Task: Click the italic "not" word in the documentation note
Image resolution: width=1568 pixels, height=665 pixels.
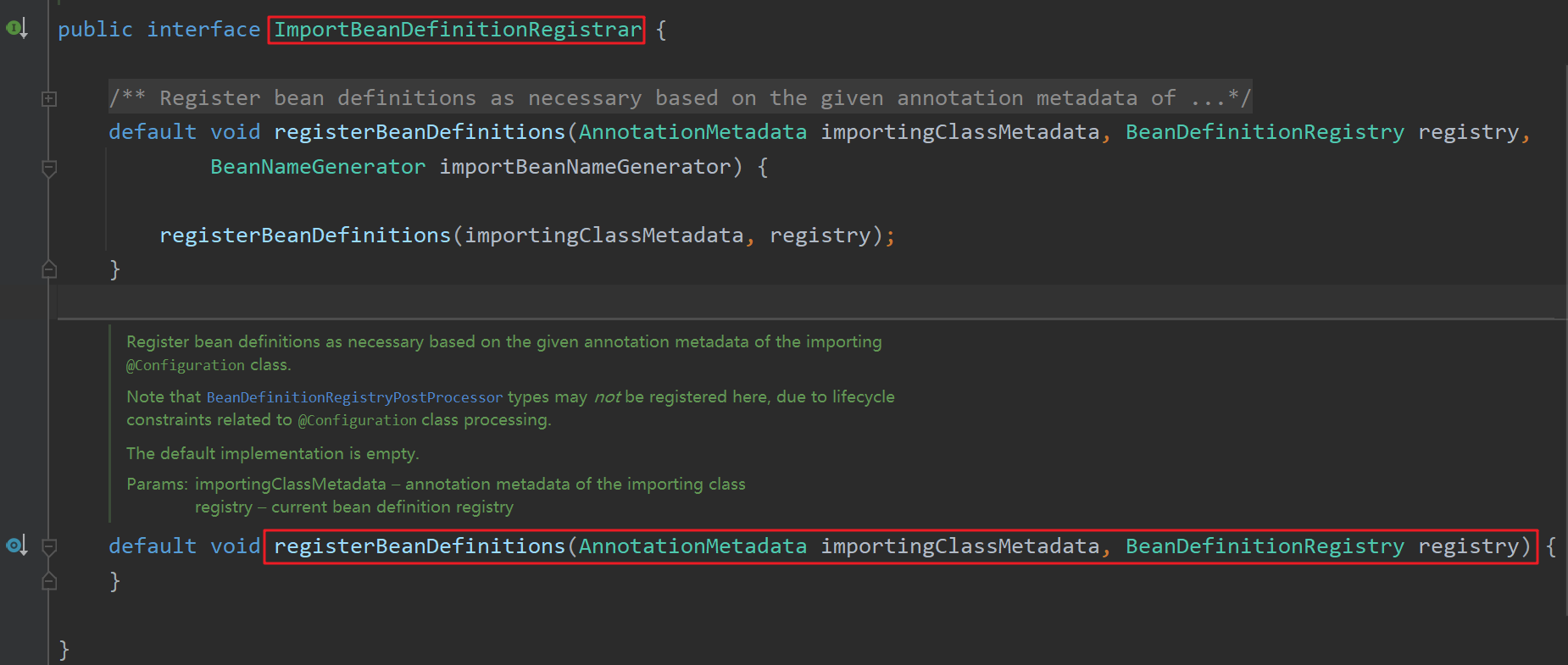Action: (607, 397)
